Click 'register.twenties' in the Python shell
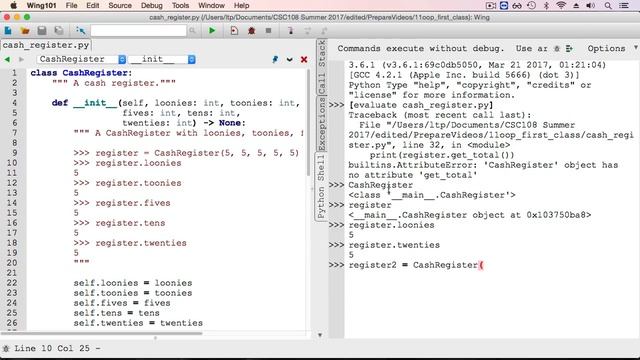 (394, 245)
